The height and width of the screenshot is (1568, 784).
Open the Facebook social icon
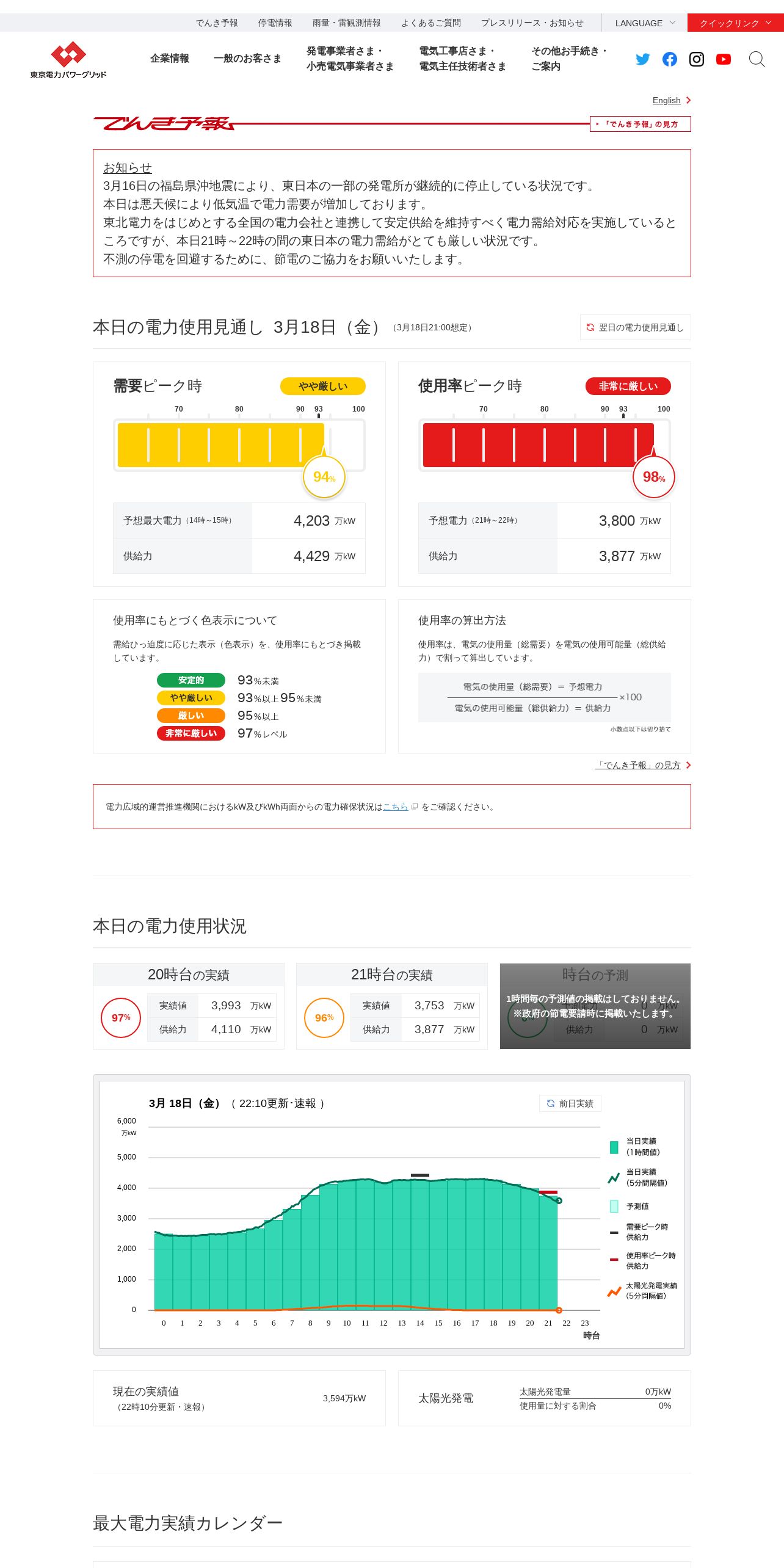tap(670, 59)
